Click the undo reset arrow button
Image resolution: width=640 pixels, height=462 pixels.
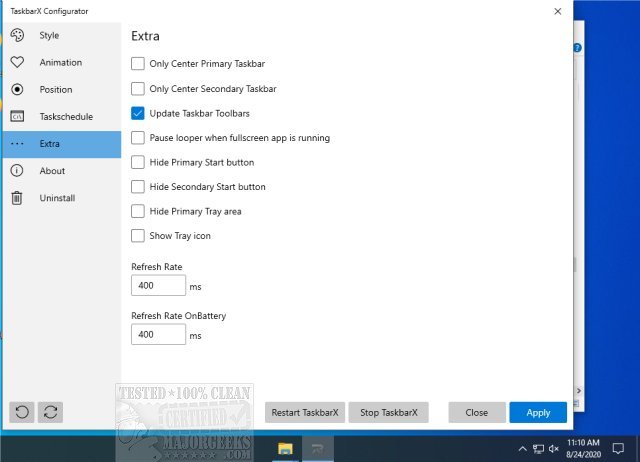22,412
